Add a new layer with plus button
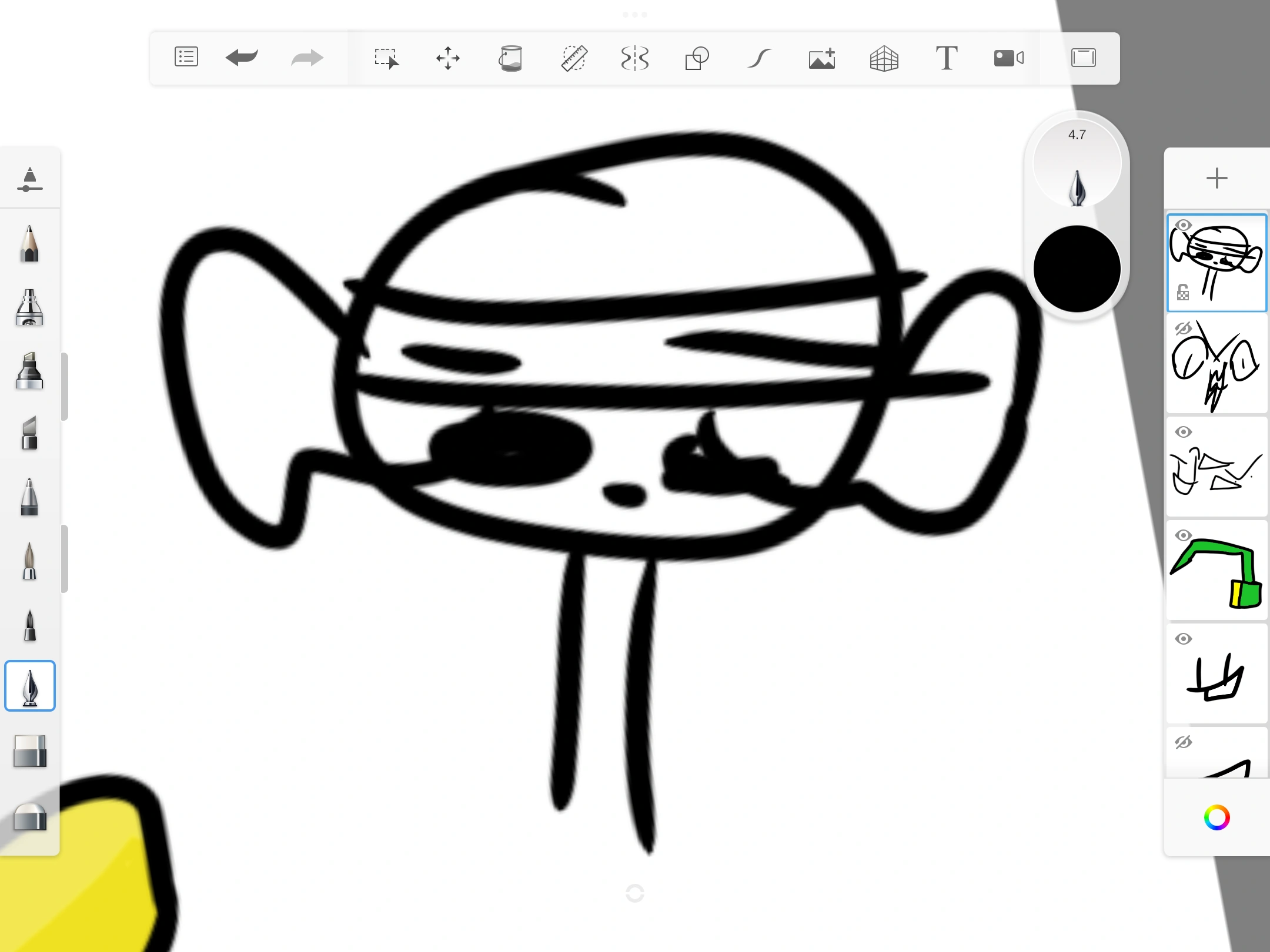Viewport: 1270px width, 952px height. (1216, 178)
